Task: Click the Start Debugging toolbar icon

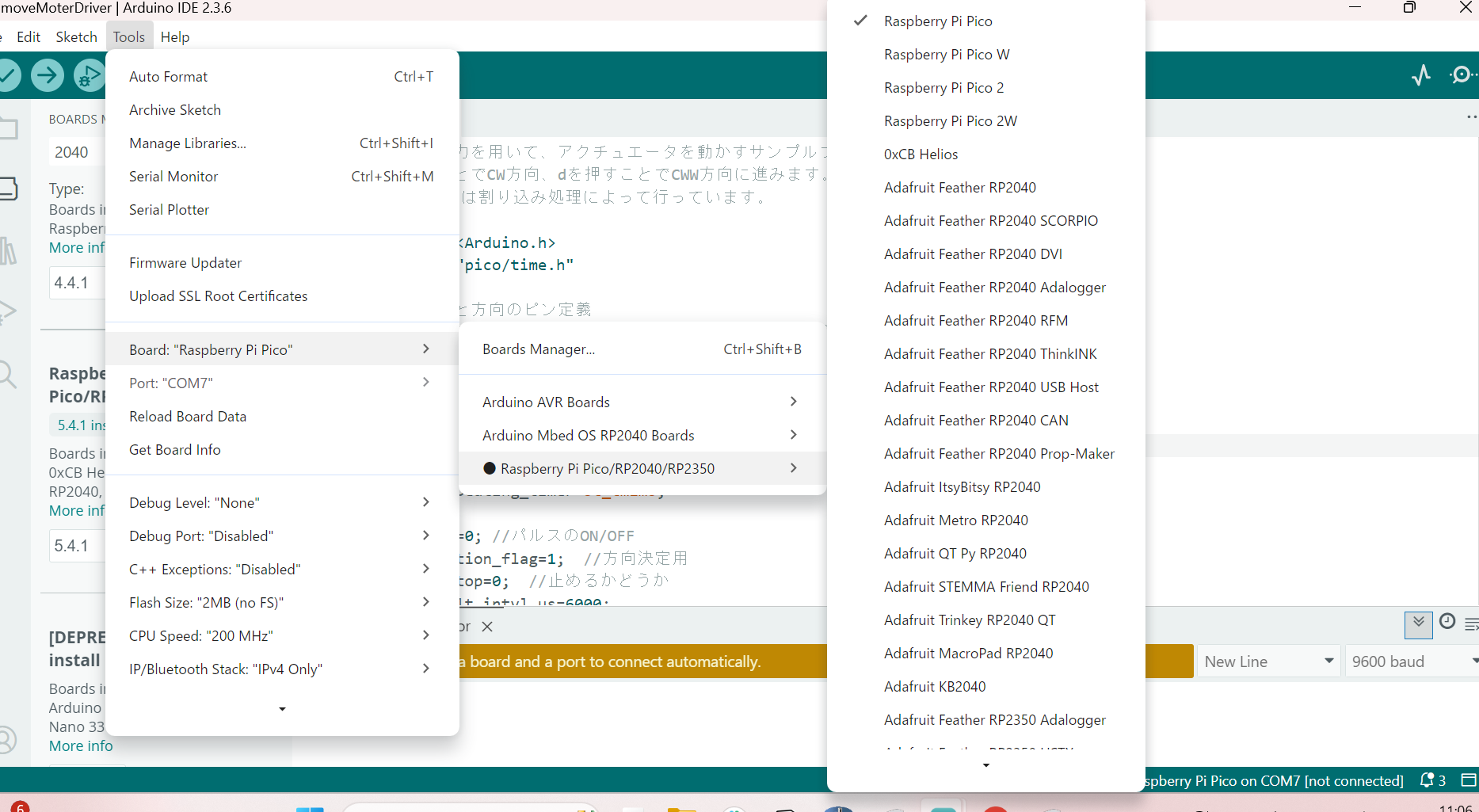Action: pos(89,75)
